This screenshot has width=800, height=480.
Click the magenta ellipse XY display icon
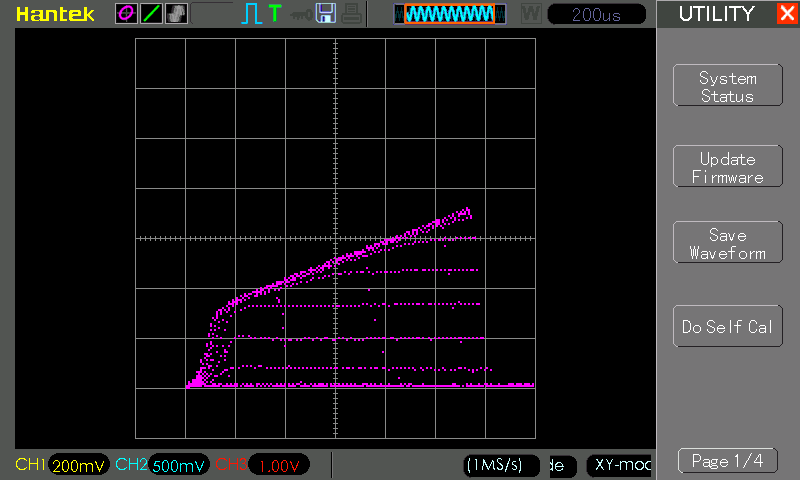[126, 14]
